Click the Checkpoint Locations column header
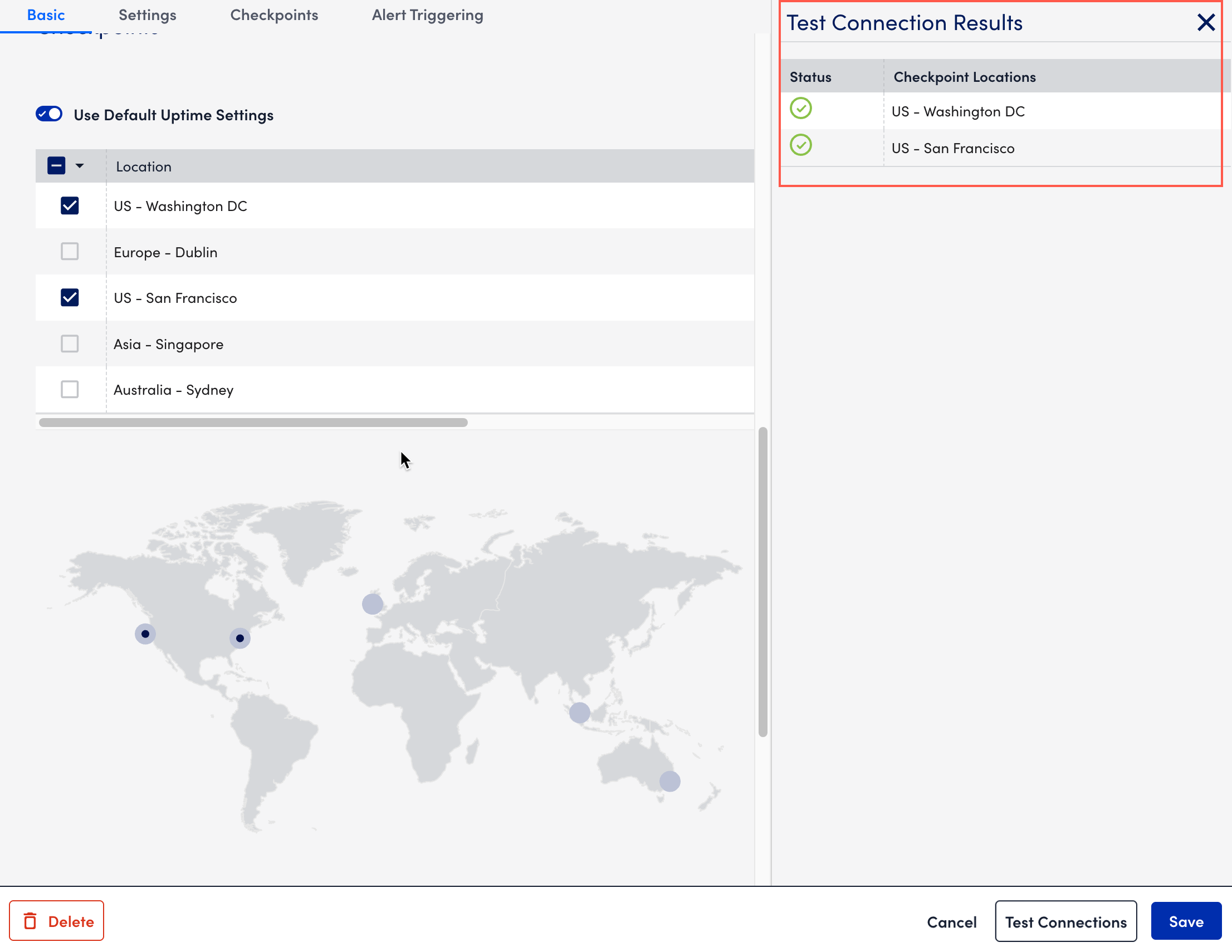The image size is (1232, 952). tap(965, 77)
